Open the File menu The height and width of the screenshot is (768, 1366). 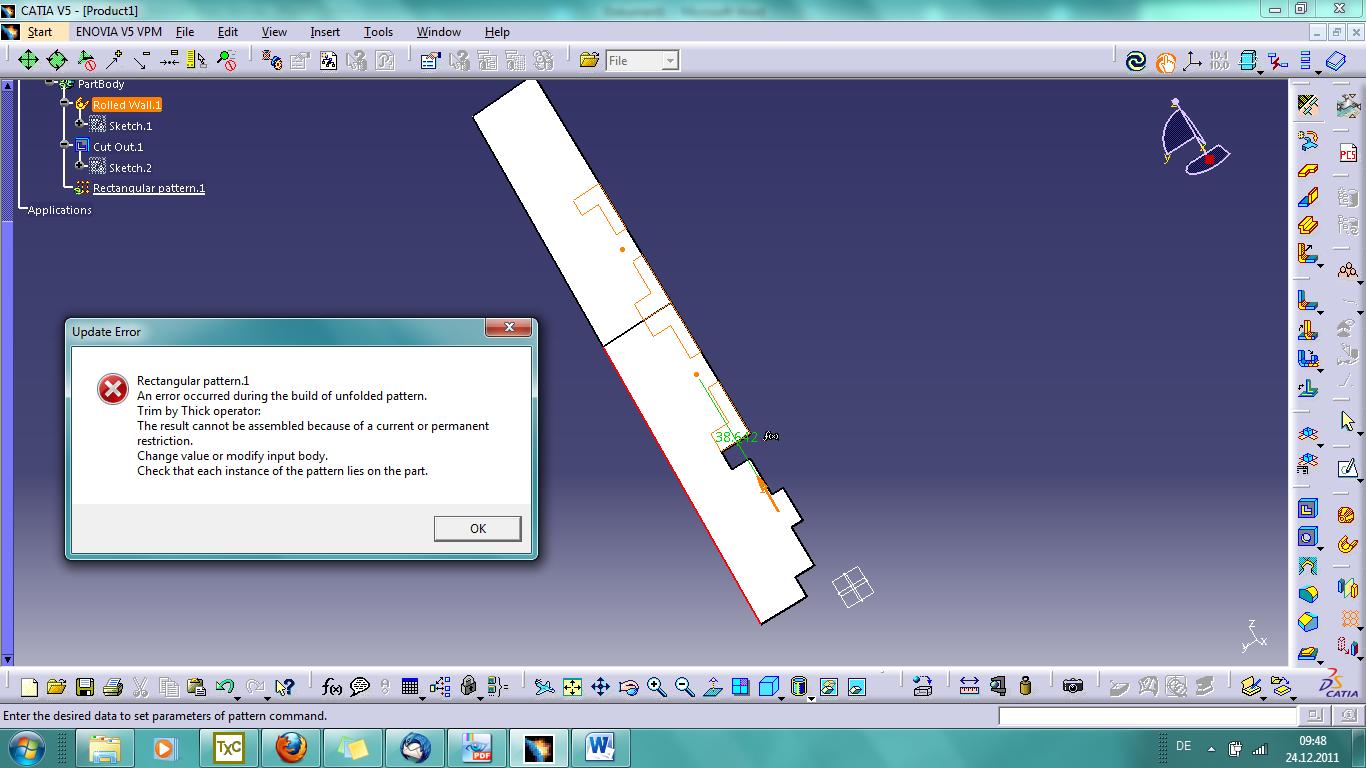point(185,32)
